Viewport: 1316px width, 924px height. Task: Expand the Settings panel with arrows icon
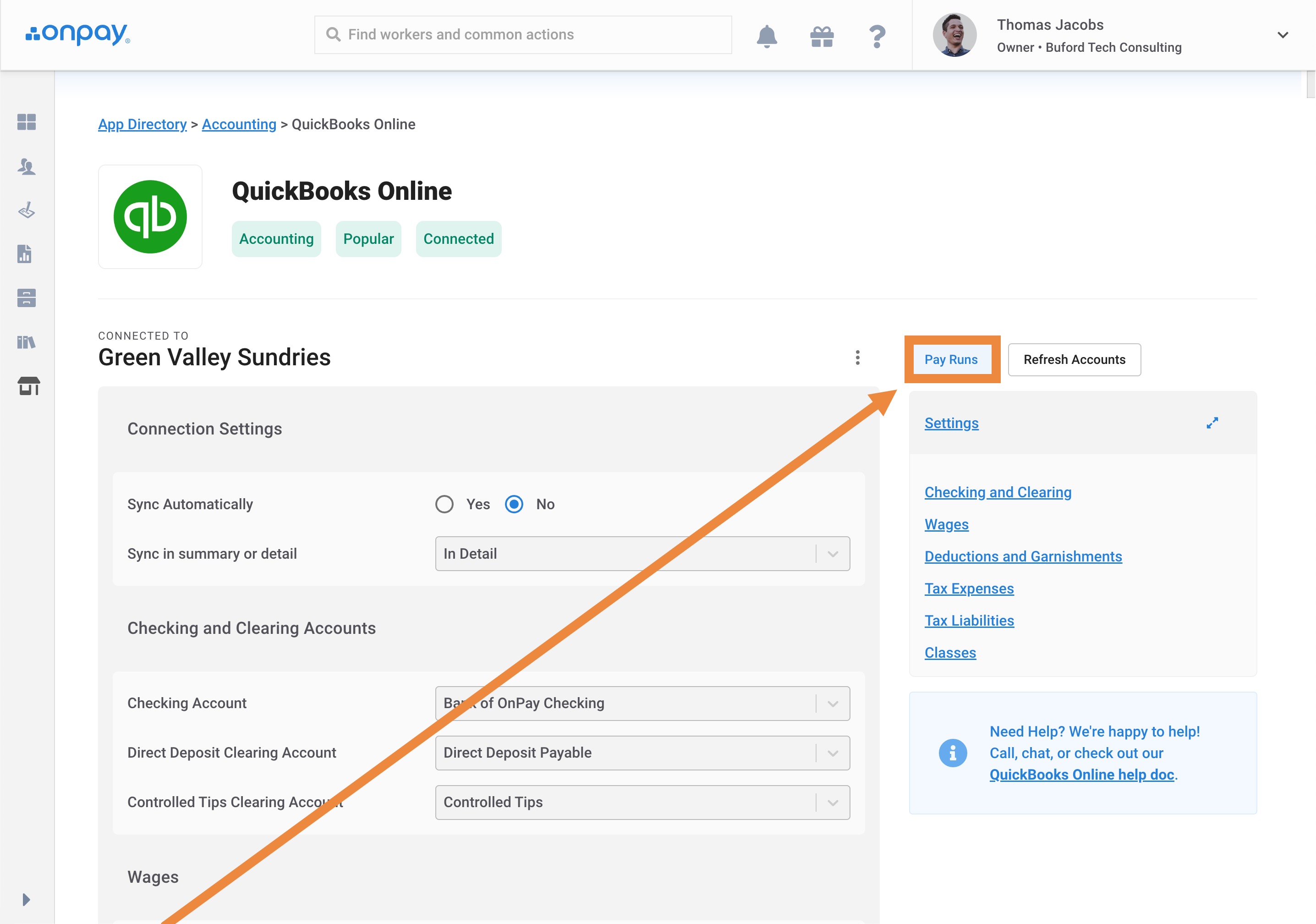1212,423
